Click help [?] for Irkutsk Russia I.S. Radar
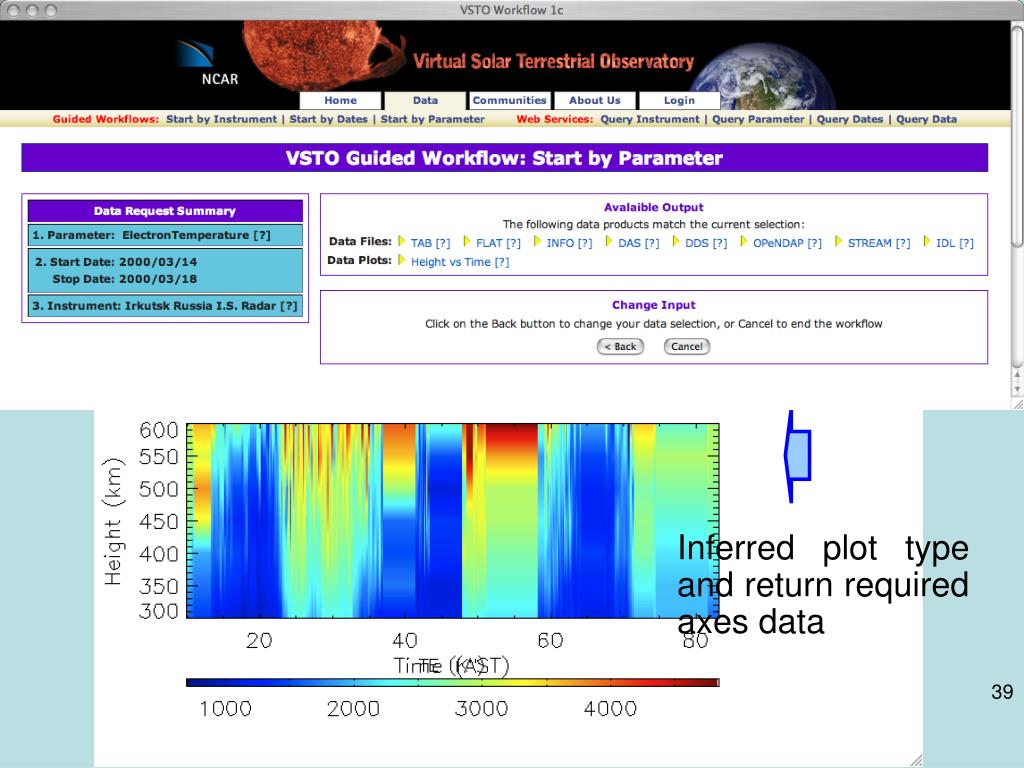This screenshot has width=1024, height=768. (x=289, y=306)
